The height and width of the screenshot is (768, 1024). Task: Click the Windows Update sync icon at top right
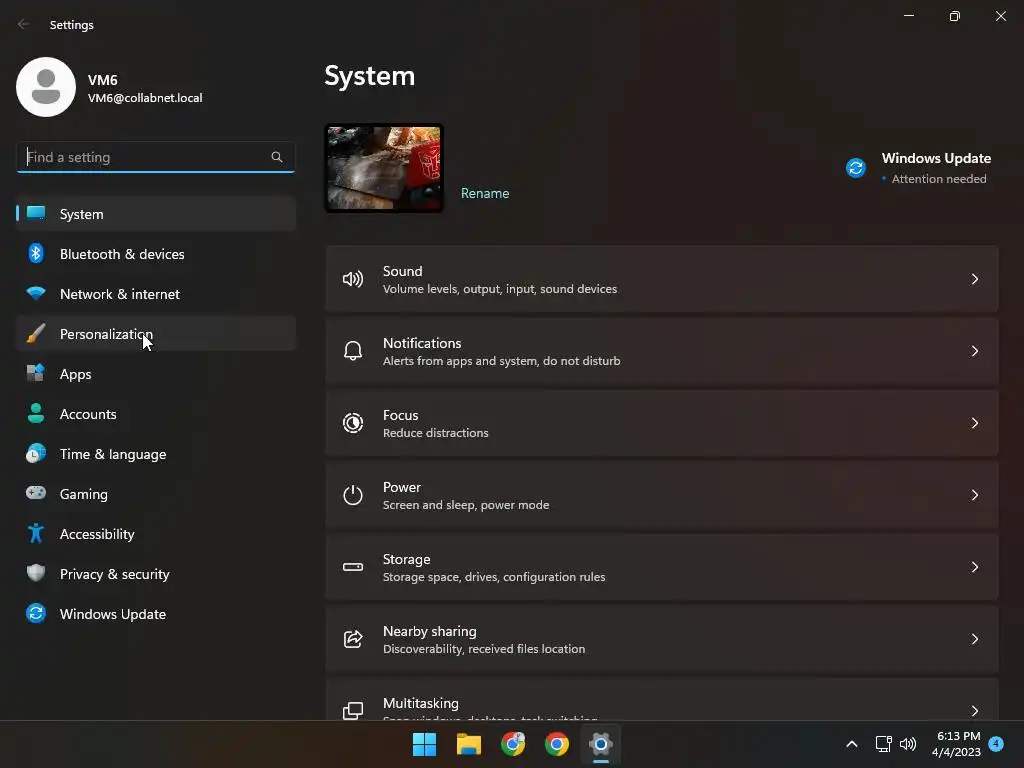tap(856, 168)
